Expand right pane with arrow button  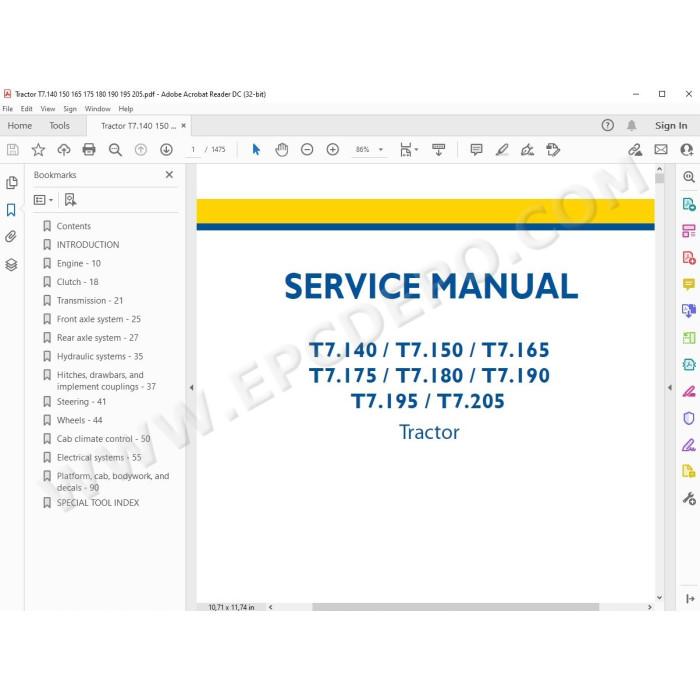[690, 599]
